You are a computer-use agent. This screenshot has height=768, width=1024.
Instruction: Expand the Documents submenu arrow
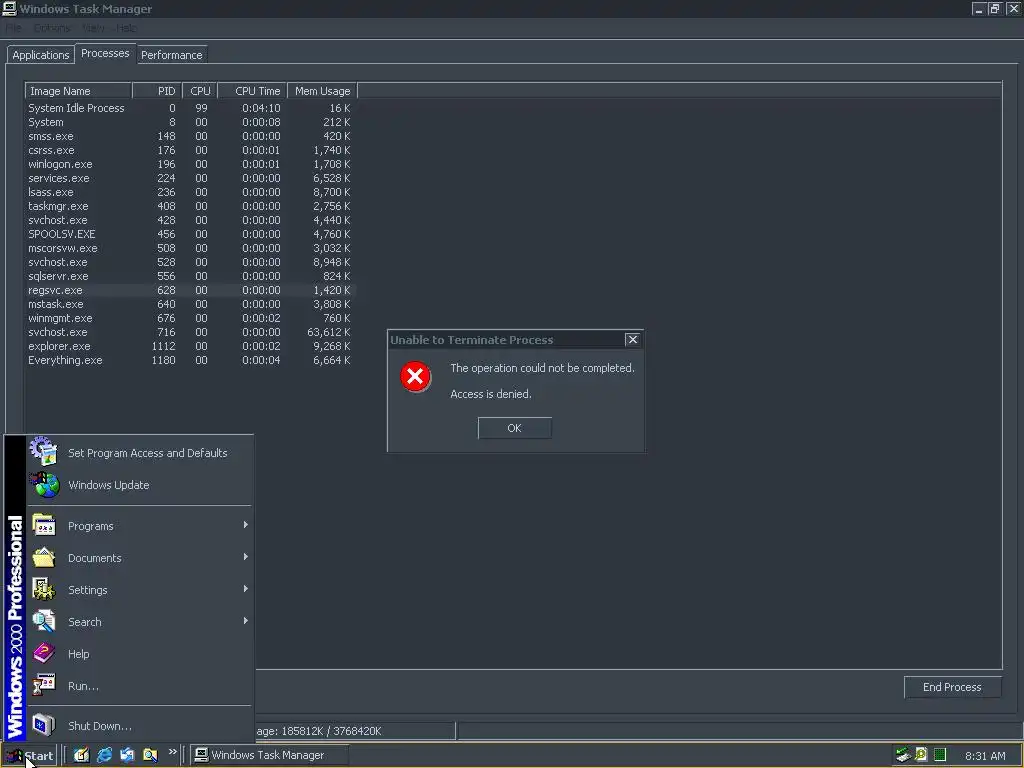(x=245, y=556)
